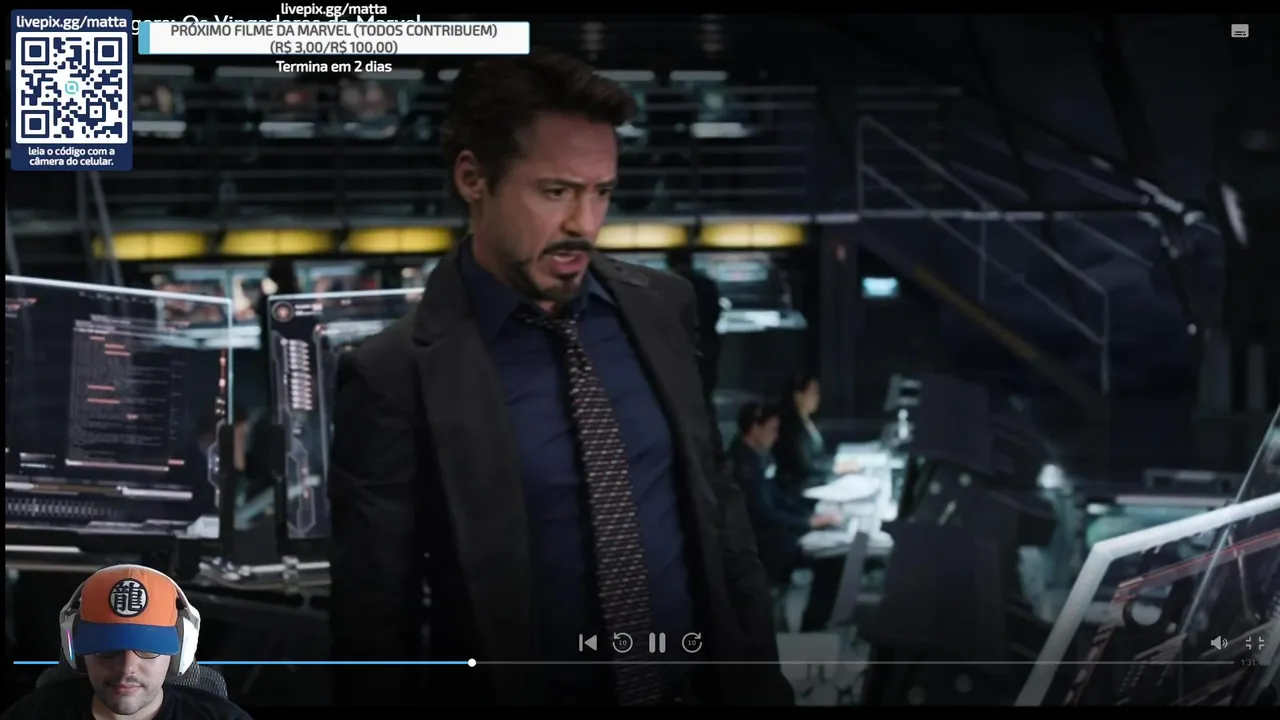Restart video from the beginning
The height and width of the screenshot is (720, 1280).
588,643
